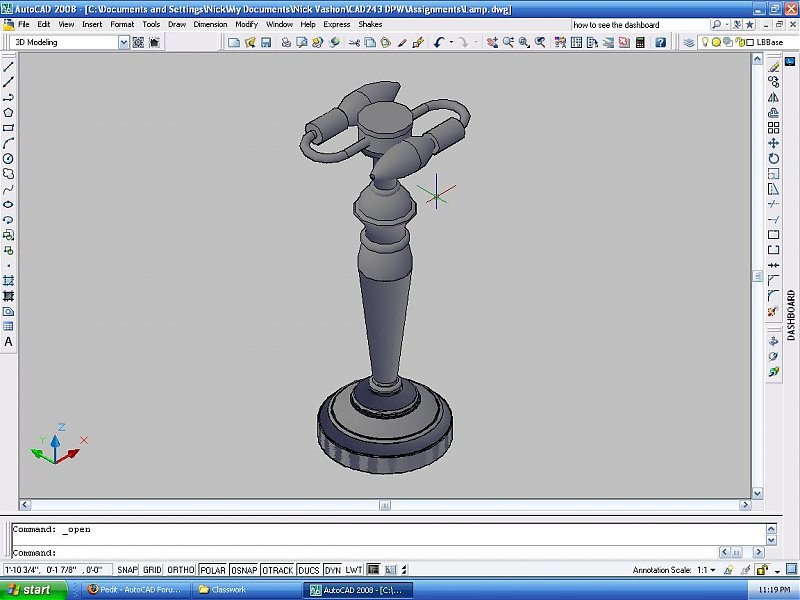Click the Help question mark icon

(661, 42)
